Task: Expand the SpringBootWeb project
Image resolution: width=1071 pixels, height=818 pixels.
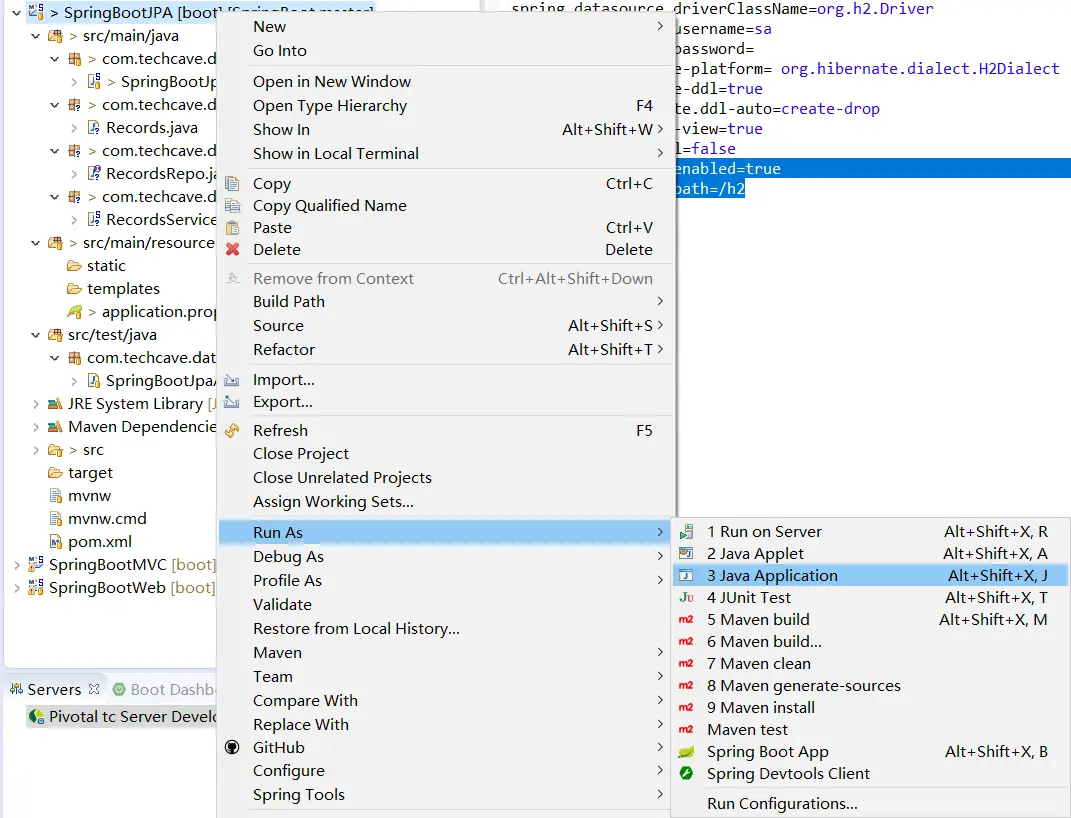Action: [x=16, y=587]
